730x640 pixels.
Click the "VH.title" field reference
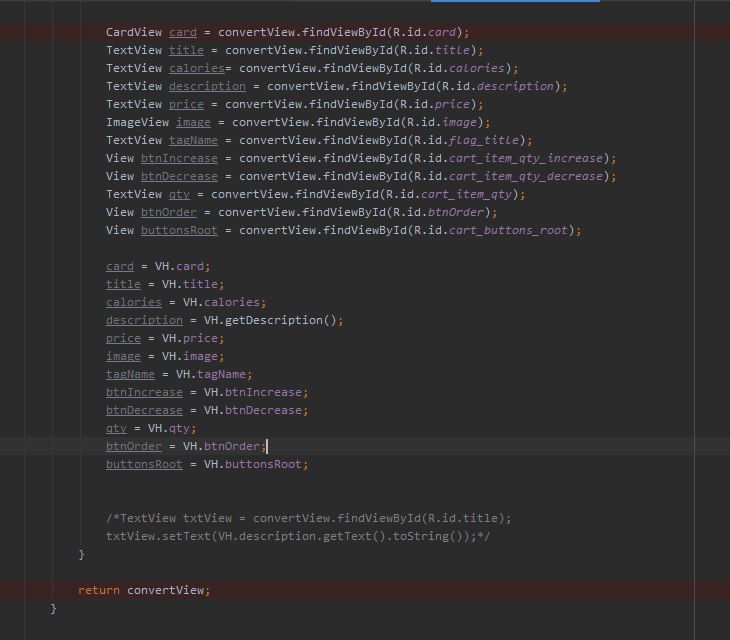click(190, 284)
